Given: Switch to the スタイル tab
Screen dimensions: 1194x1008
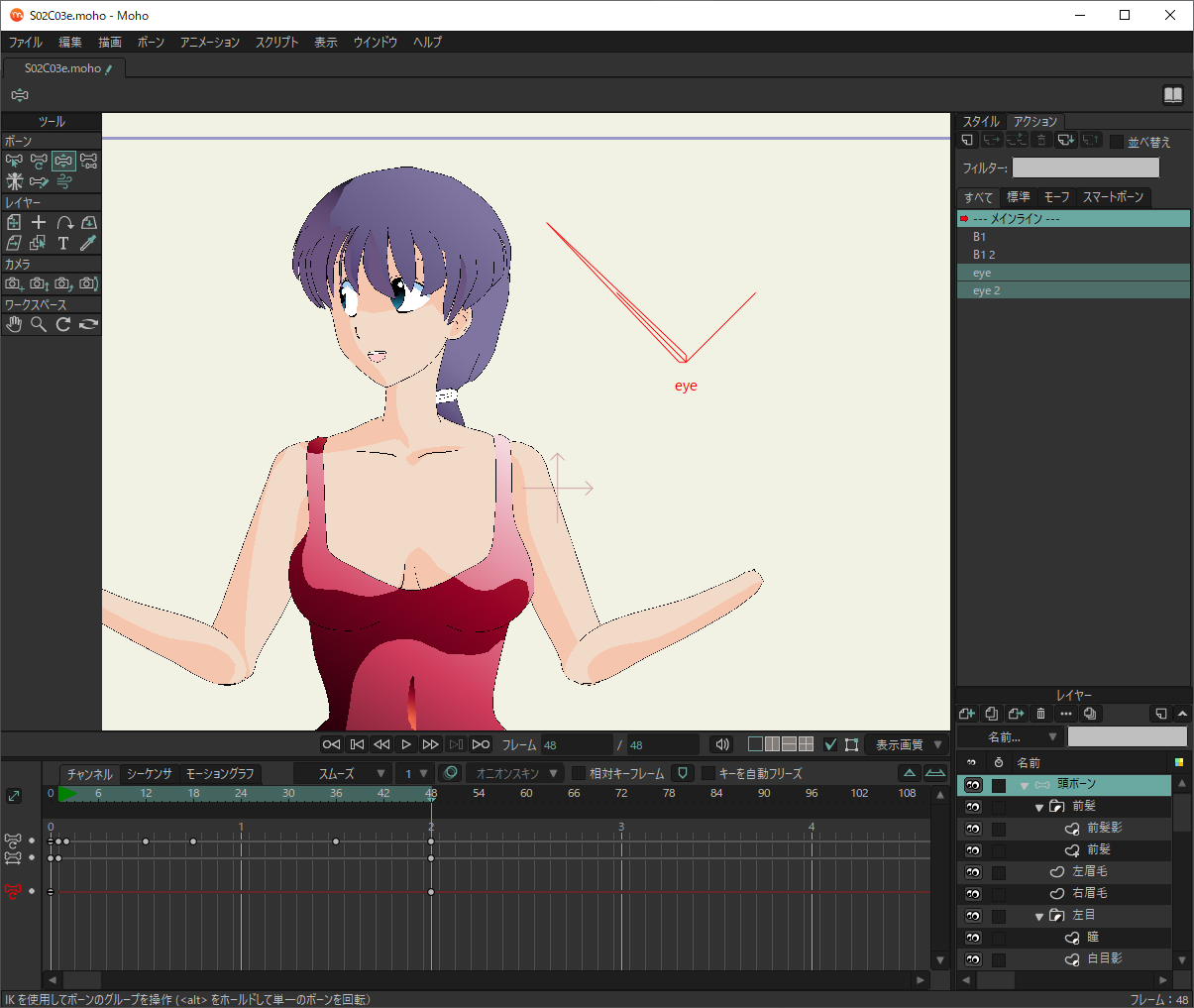Looking at the screenshot, I should click(x=981, y=121).
